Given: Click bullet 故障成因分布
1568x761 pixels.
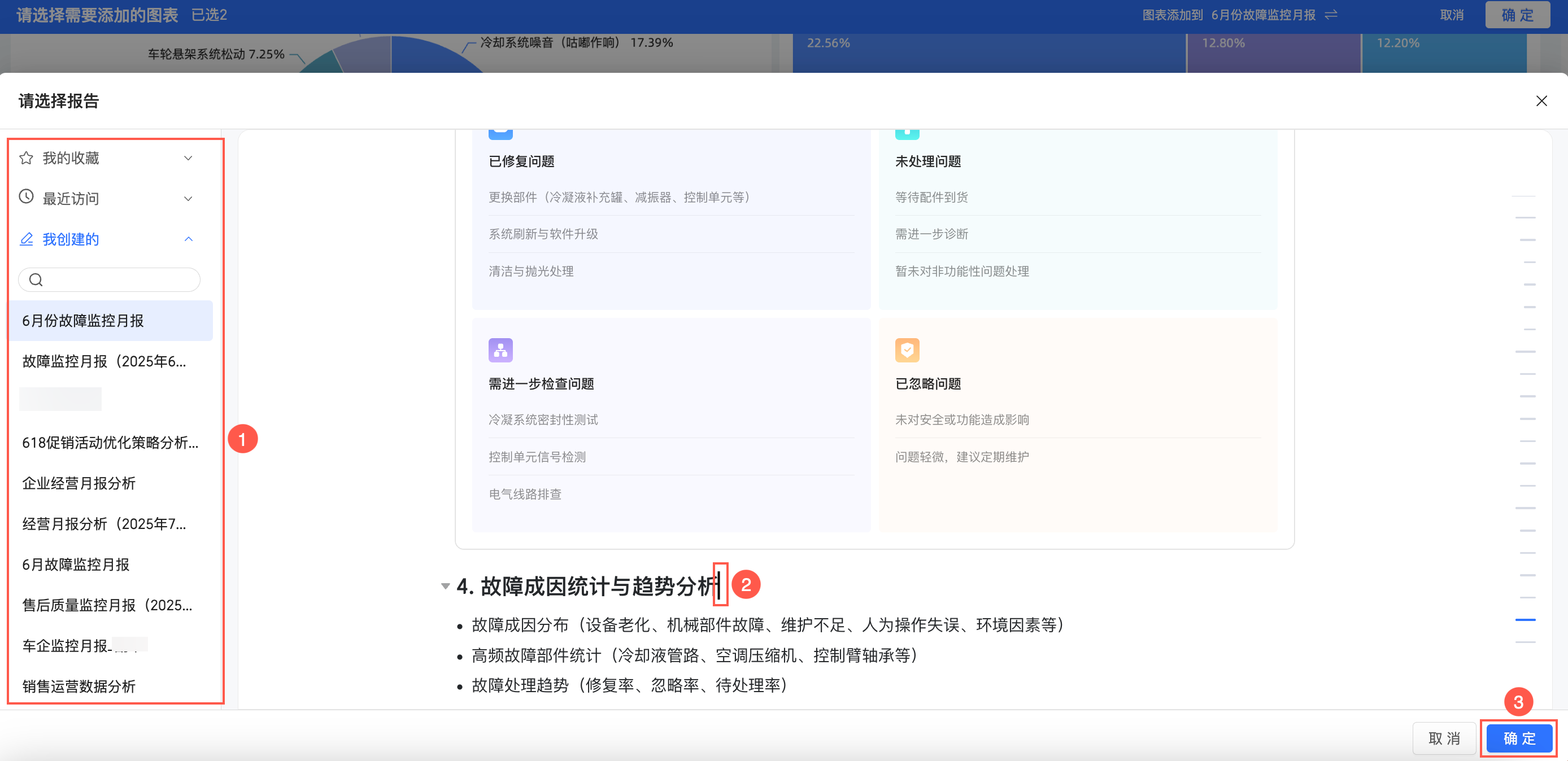Looking at the screenshot, I should [x=768, y=625].
